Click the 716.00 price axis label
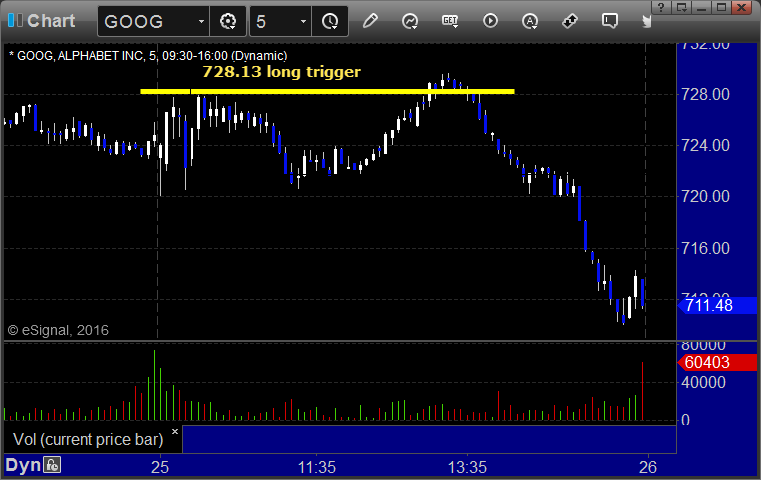The image size is (761, 480). [705, 248]
